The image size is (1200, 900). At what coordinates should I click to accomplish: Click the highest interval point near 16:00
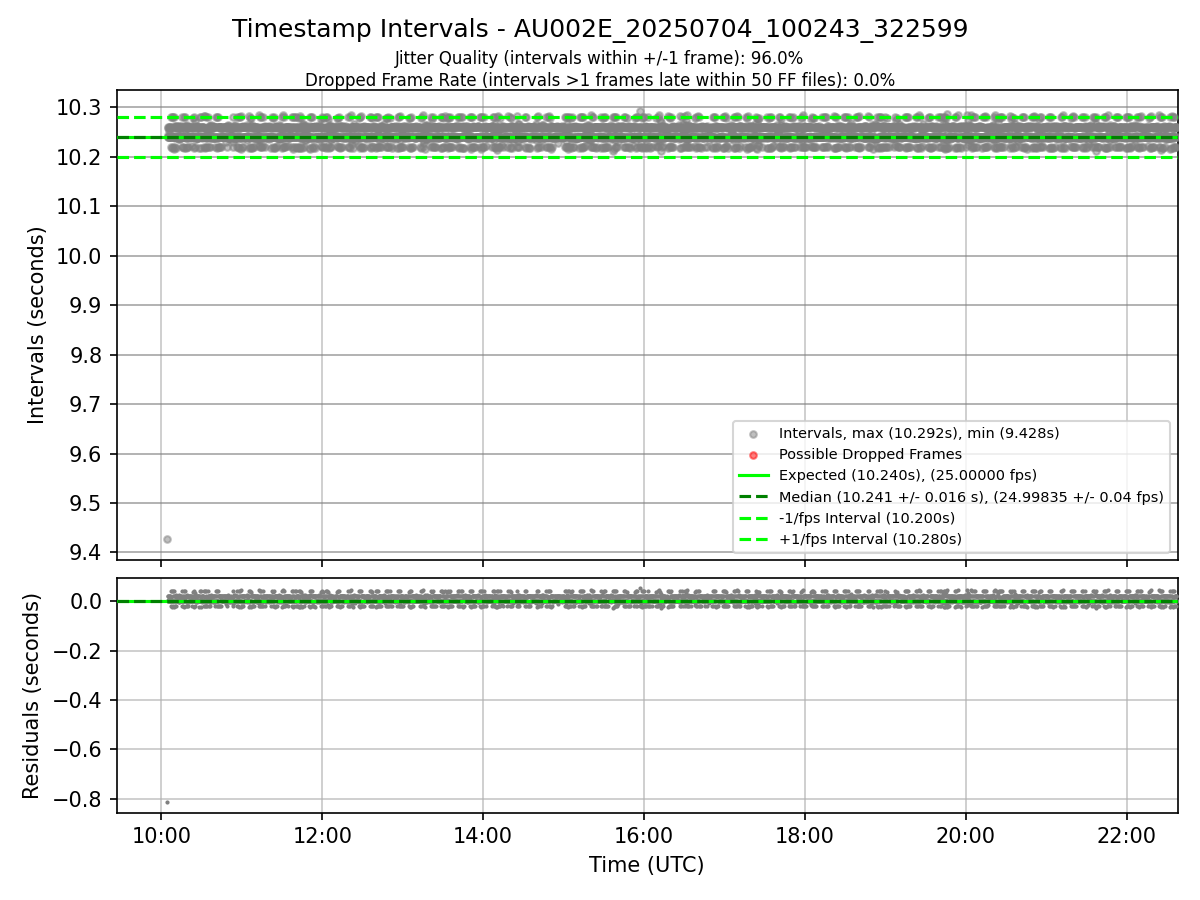tap(641, 112)
